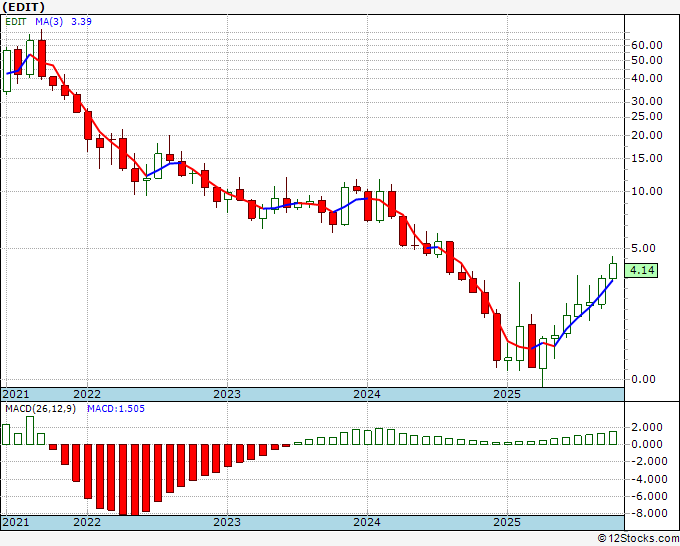Click the 40.00 price axis label

pyautogui.click(x=647, y=78)
